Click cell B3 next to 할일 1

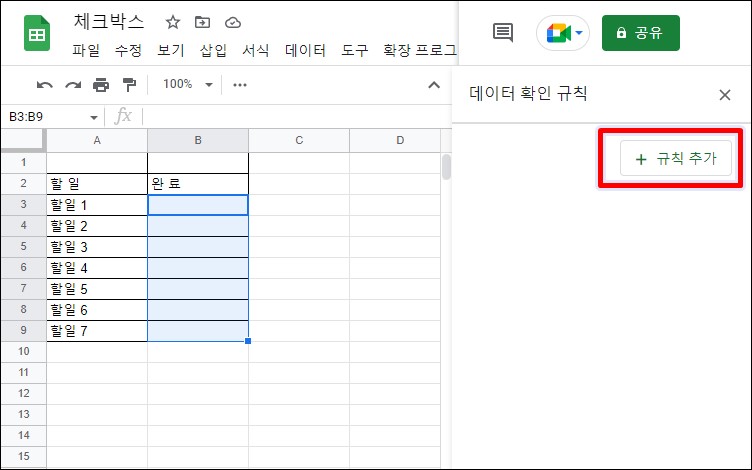198,205
